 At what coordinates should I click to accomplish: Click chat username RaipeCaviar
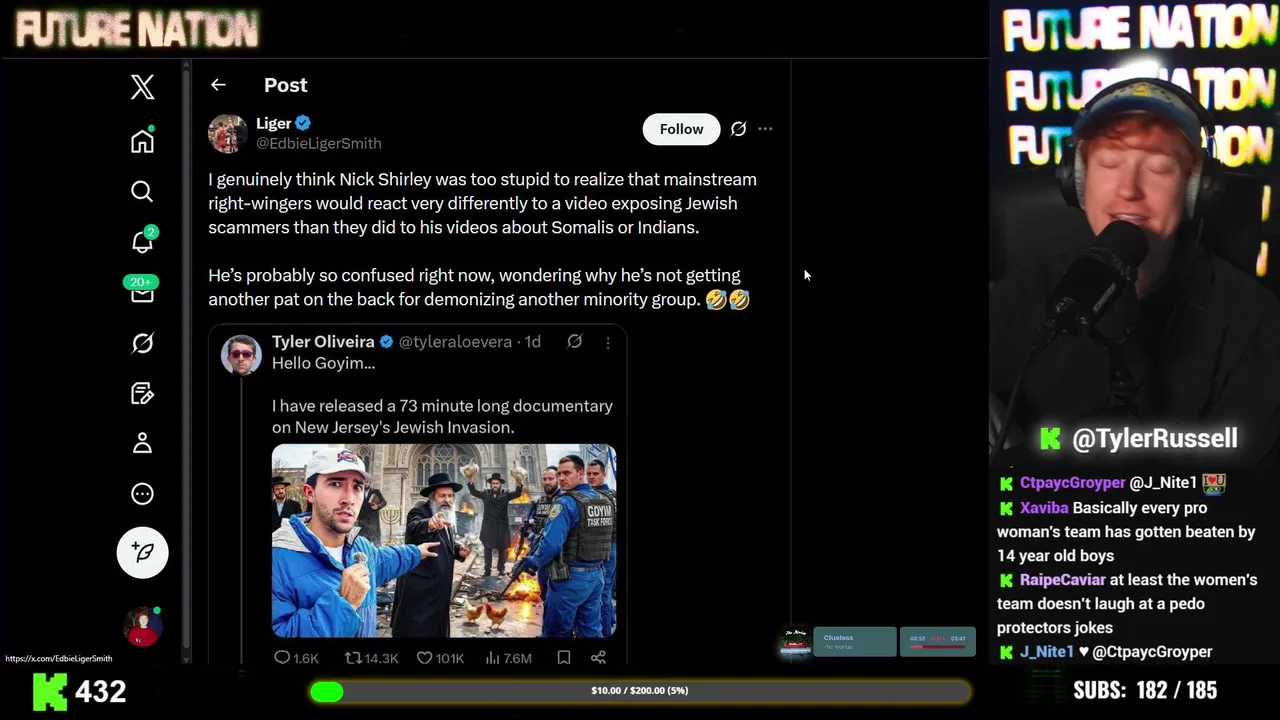1062,580
